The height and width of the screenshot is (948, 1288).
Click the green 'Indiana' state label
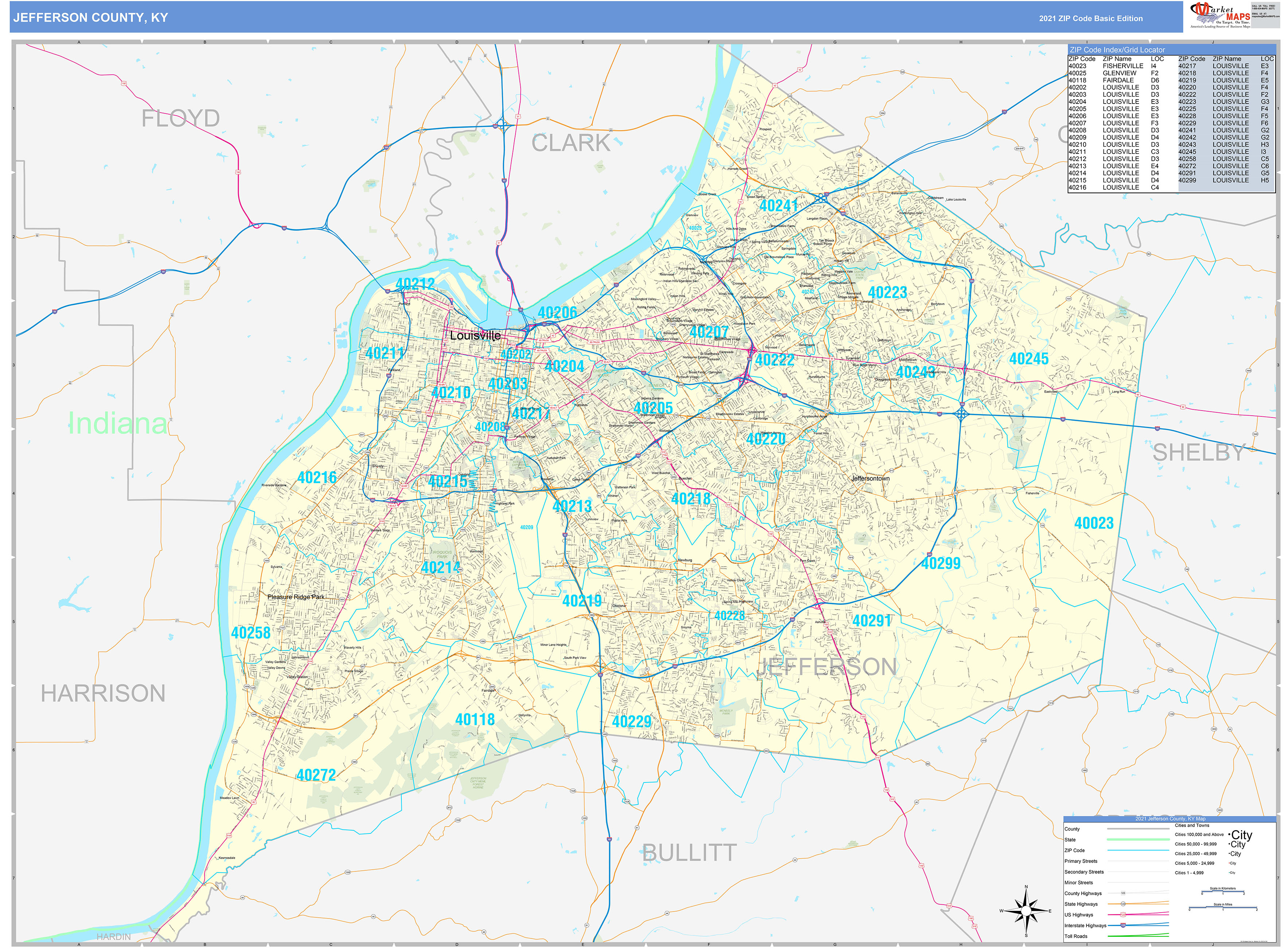[x=118, y=424]
